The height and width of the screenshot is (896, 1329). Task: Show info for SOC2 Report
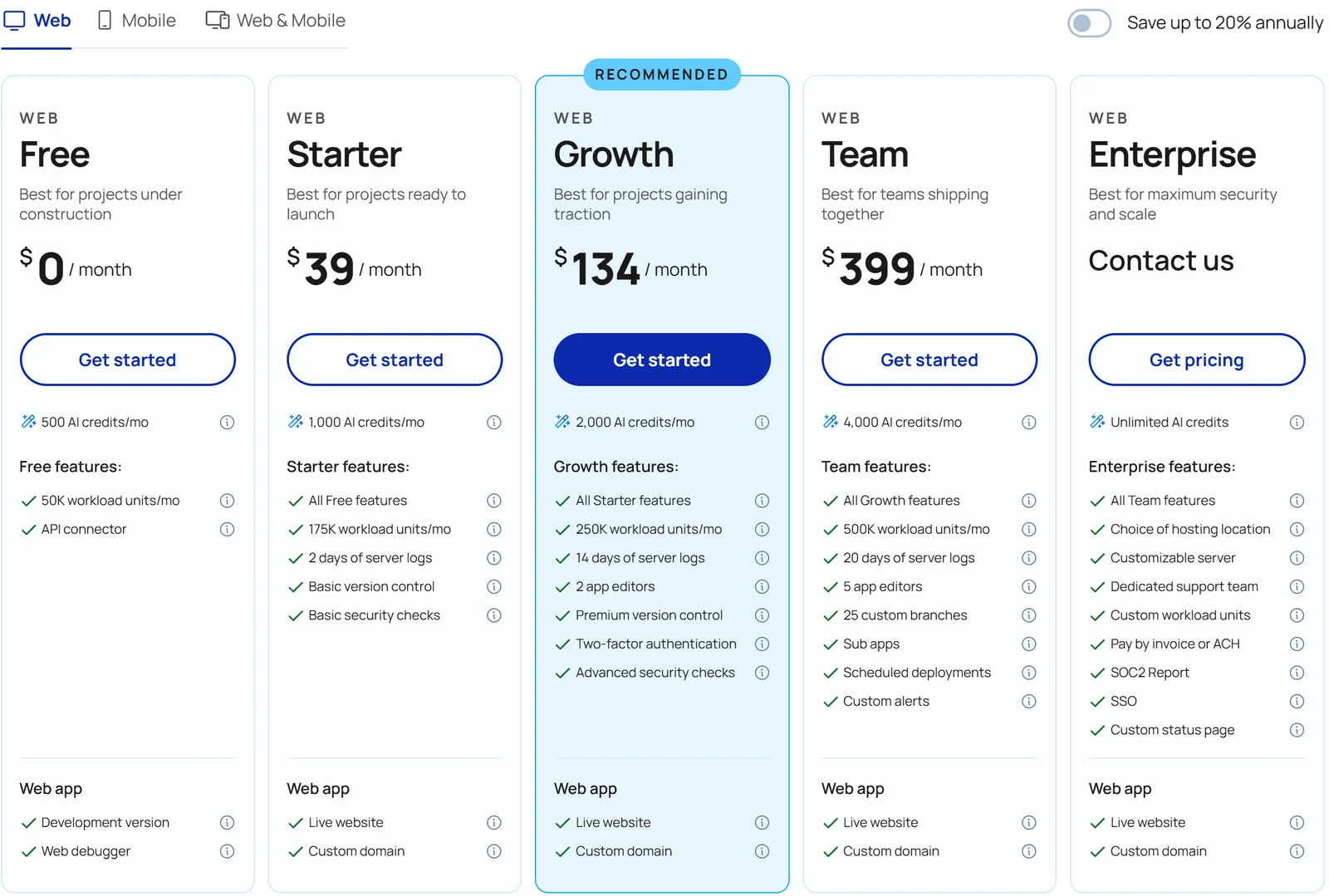pyautogui.click(x=1297, y=673)
